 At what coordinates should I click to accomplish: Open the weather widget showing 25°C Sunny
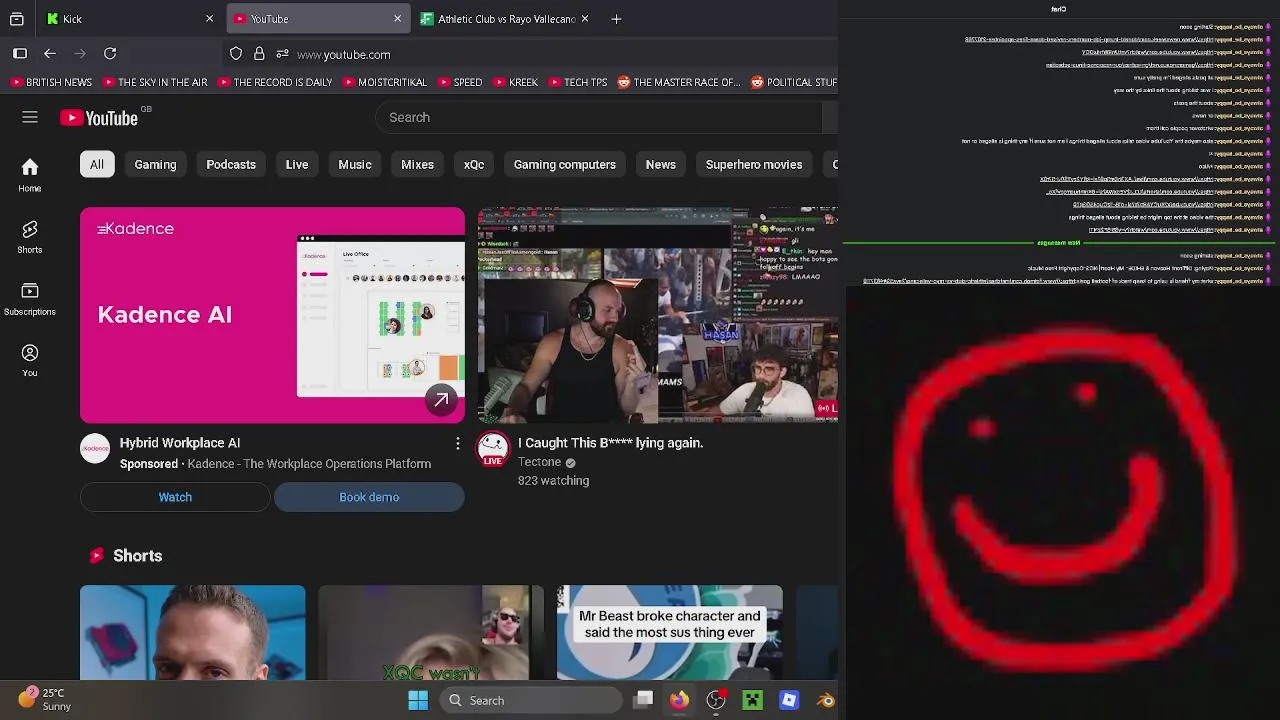(x=45, y=699)
